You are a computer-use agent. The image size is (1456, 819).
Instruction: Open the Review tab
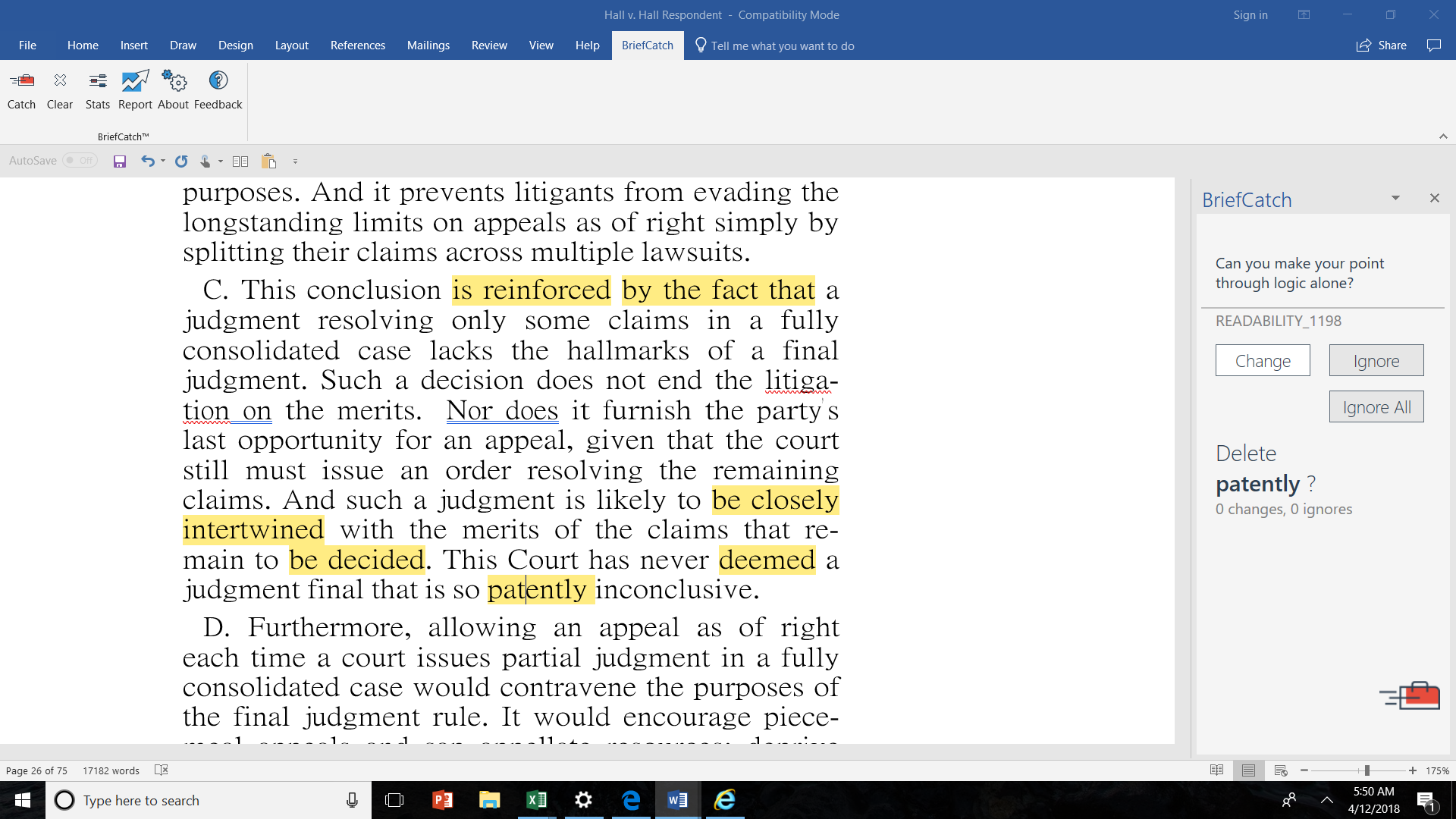pyautogui.click(x=489, y=45)
